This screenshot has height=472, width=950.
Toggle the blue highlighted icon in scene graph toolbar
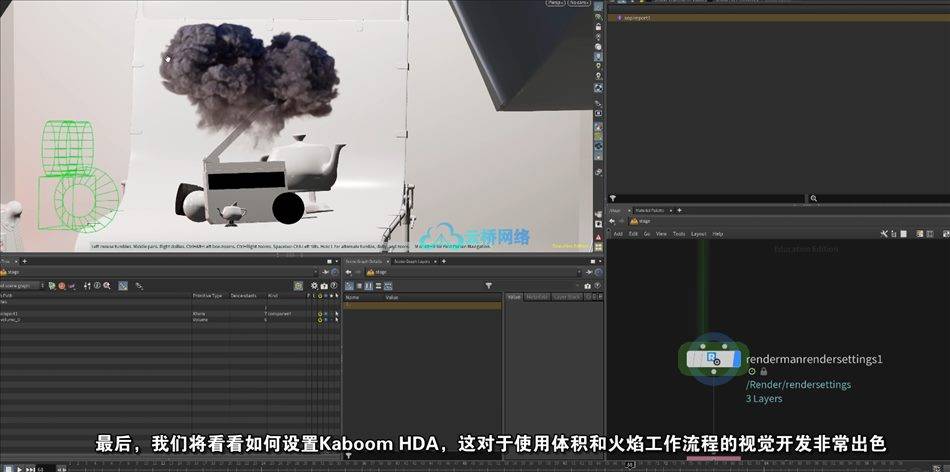(x=123, y=285)
